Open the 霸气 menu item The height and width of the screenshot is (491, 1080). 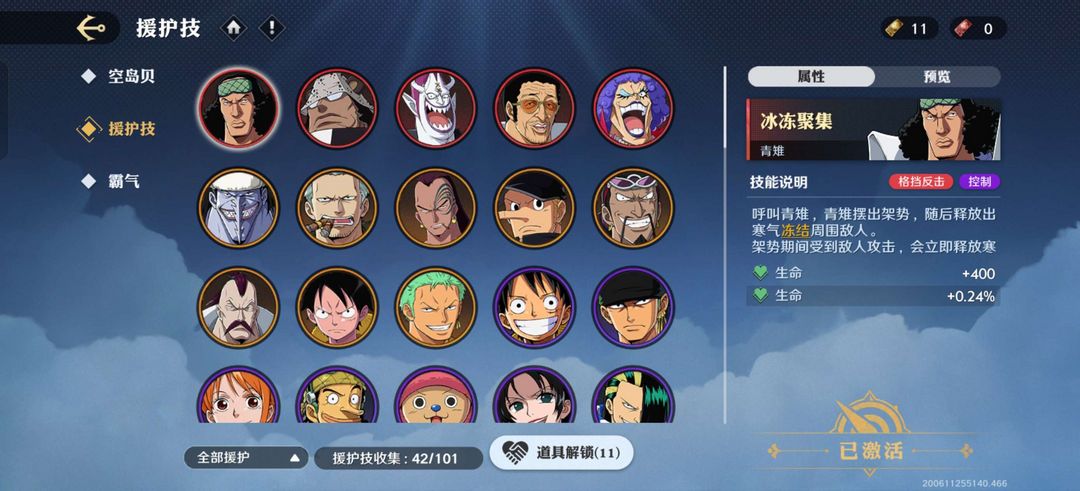point(124,181)
